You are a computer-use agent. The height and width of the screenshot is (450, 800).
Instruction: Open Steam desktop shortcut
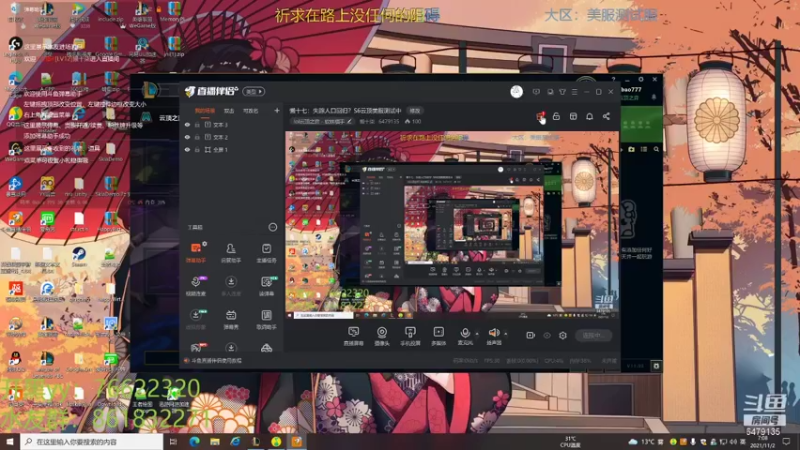click(79, 256)
